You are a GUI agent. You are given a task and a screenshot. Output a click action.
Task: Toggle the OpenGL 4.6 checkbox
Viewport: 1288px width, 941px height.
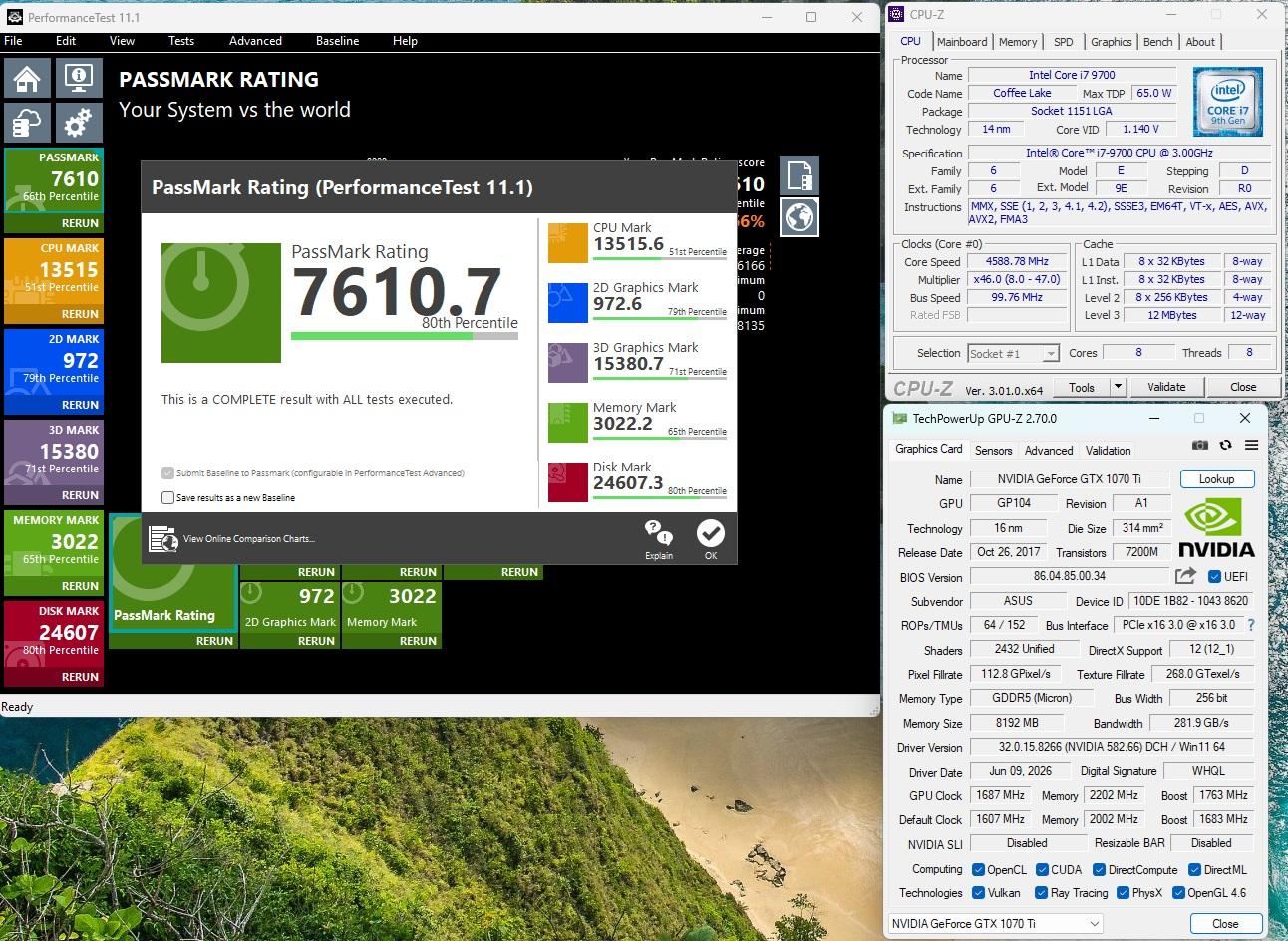pos(1178,893)
